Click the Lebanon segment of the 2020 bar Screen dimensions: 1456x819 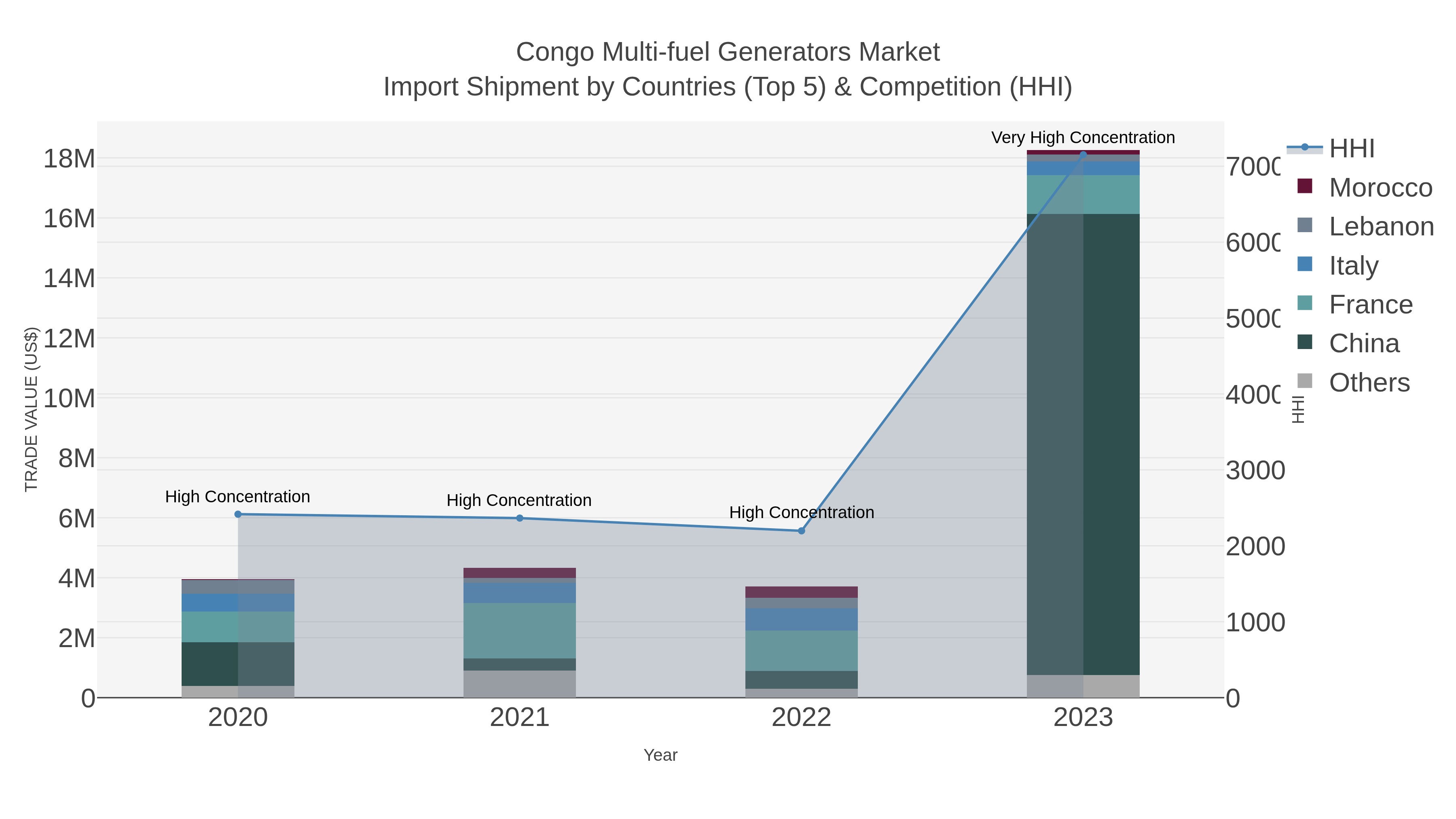(238, 587)
